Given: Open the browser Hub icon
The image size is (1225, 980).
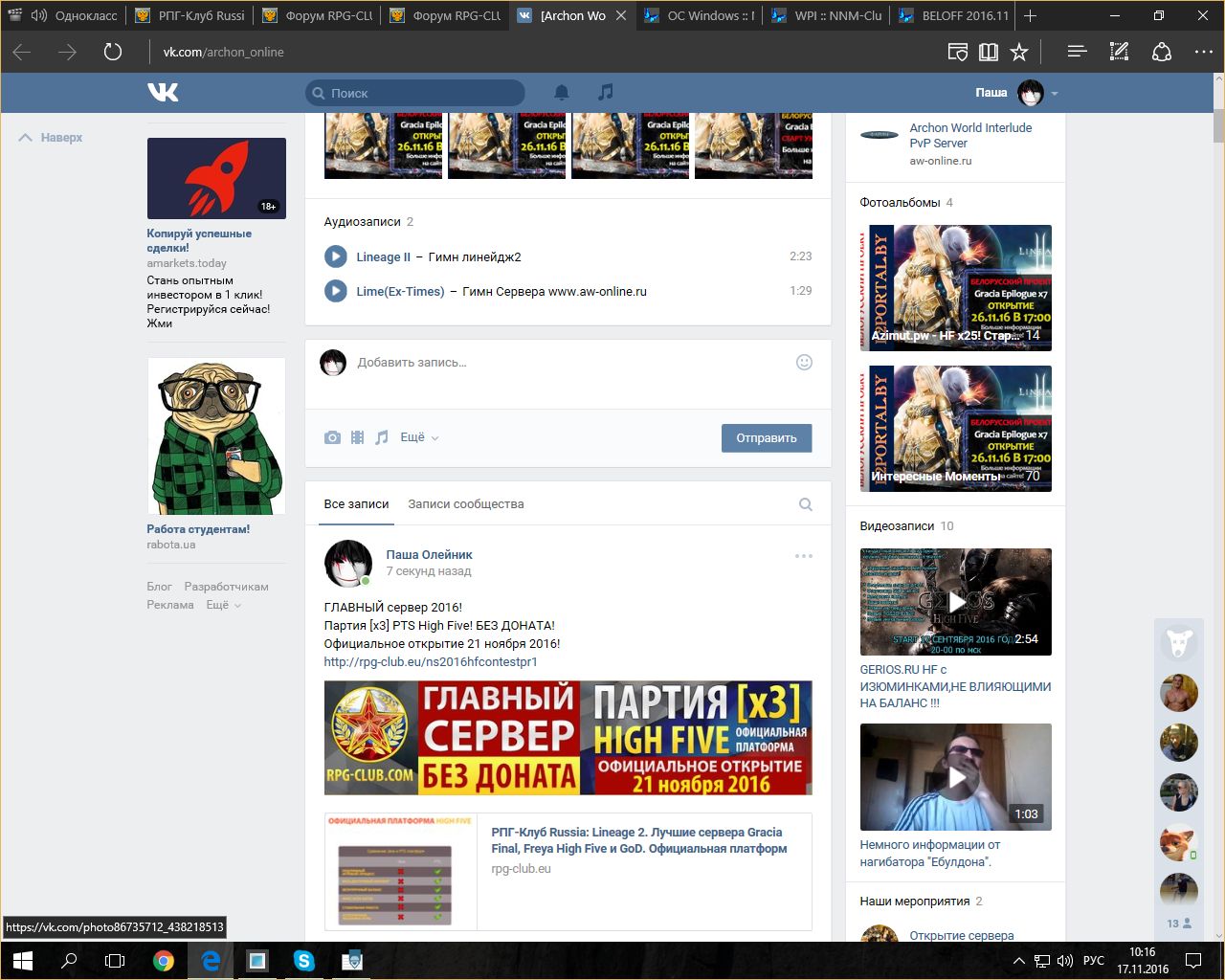Looking at the screenshot, I should coord(1077,52).
